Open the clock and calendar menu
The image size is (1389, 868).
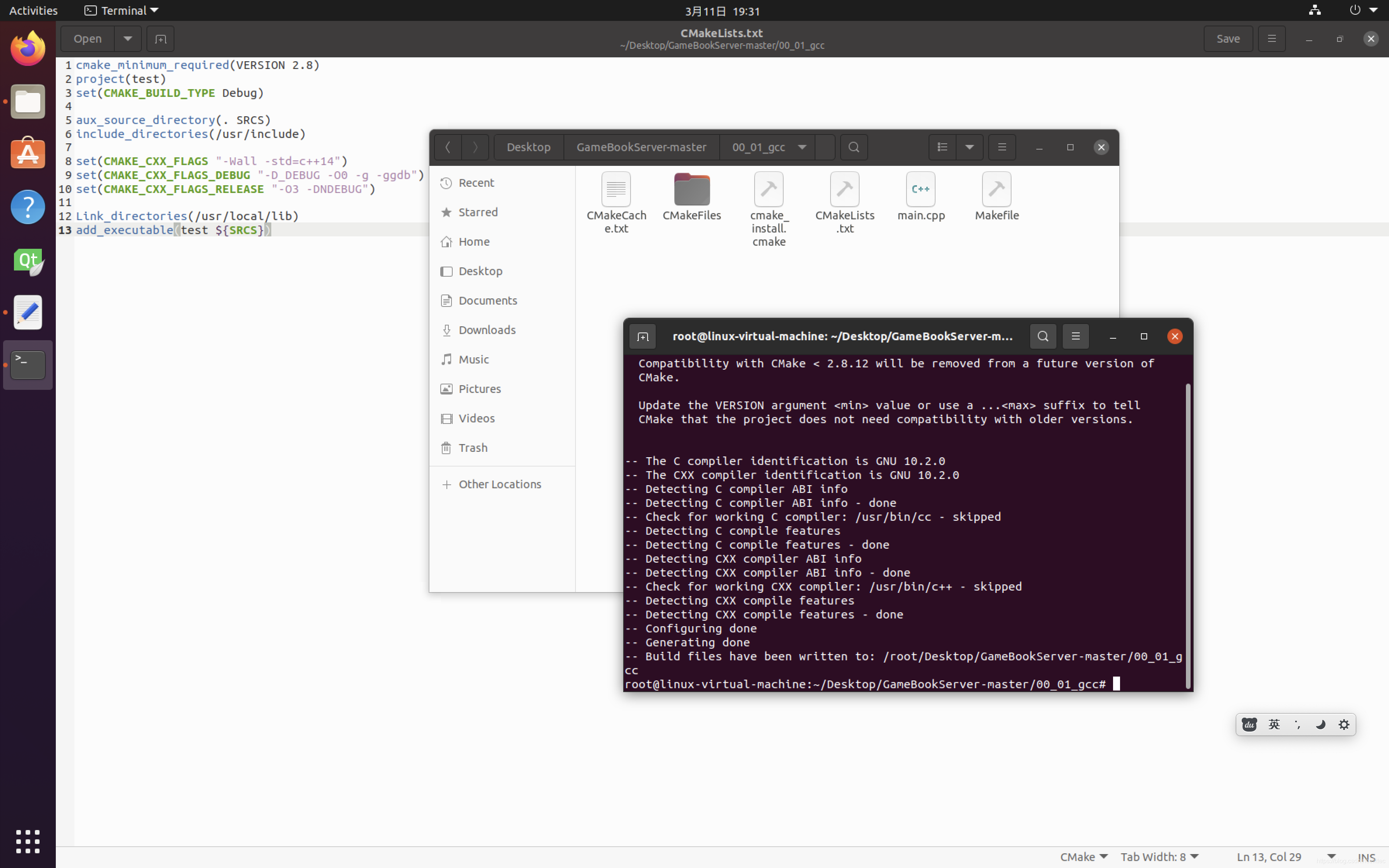722,11
